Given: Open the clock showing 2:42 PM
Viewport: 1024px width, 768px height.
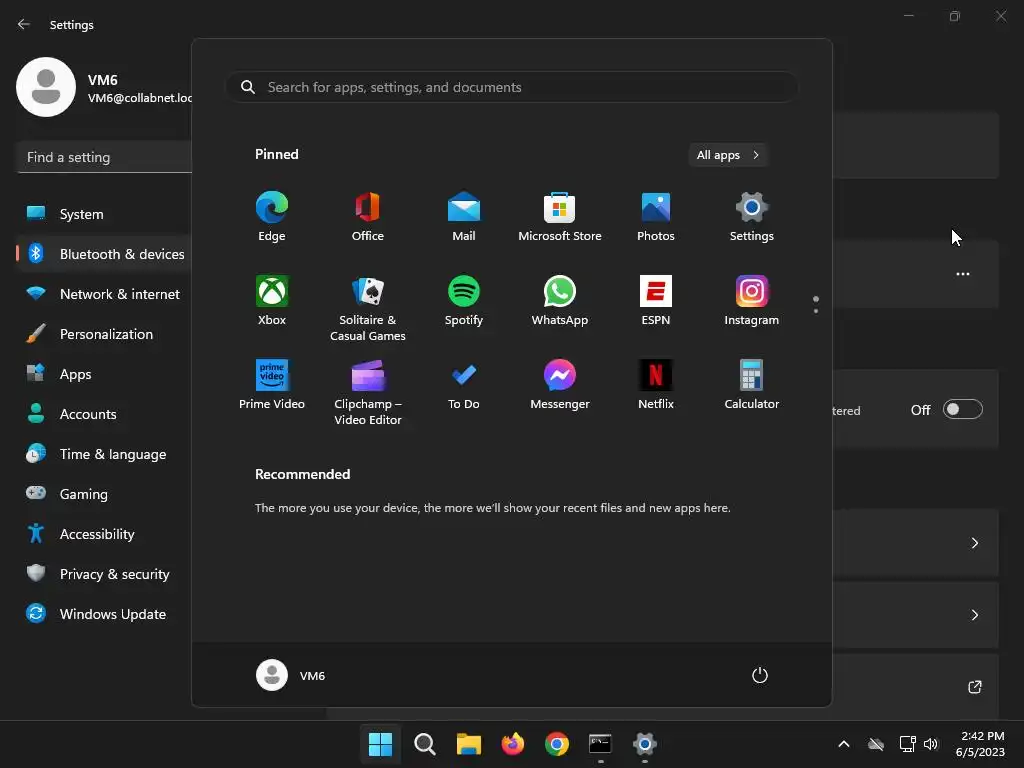Looking at the screenshot, I should click(980, 744).
